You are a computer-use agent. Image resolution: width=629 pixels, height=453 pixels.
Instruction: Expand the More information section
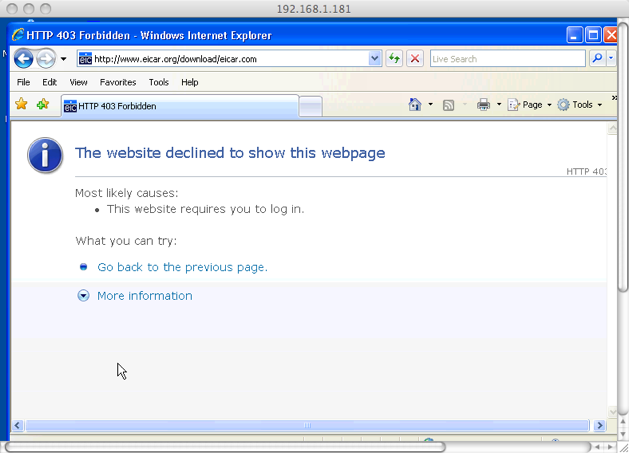click(83, 296)
